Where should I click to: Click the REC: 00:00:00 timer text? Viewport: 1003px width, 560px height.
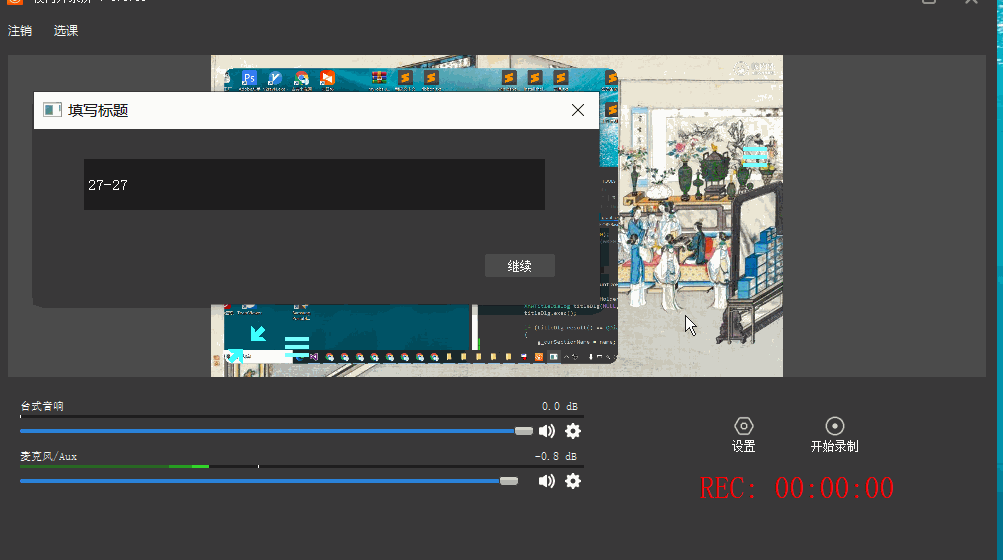click(797, 488)
